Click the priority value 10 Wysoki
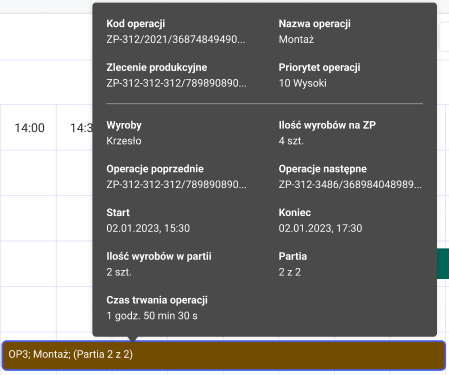 (303, 83)
